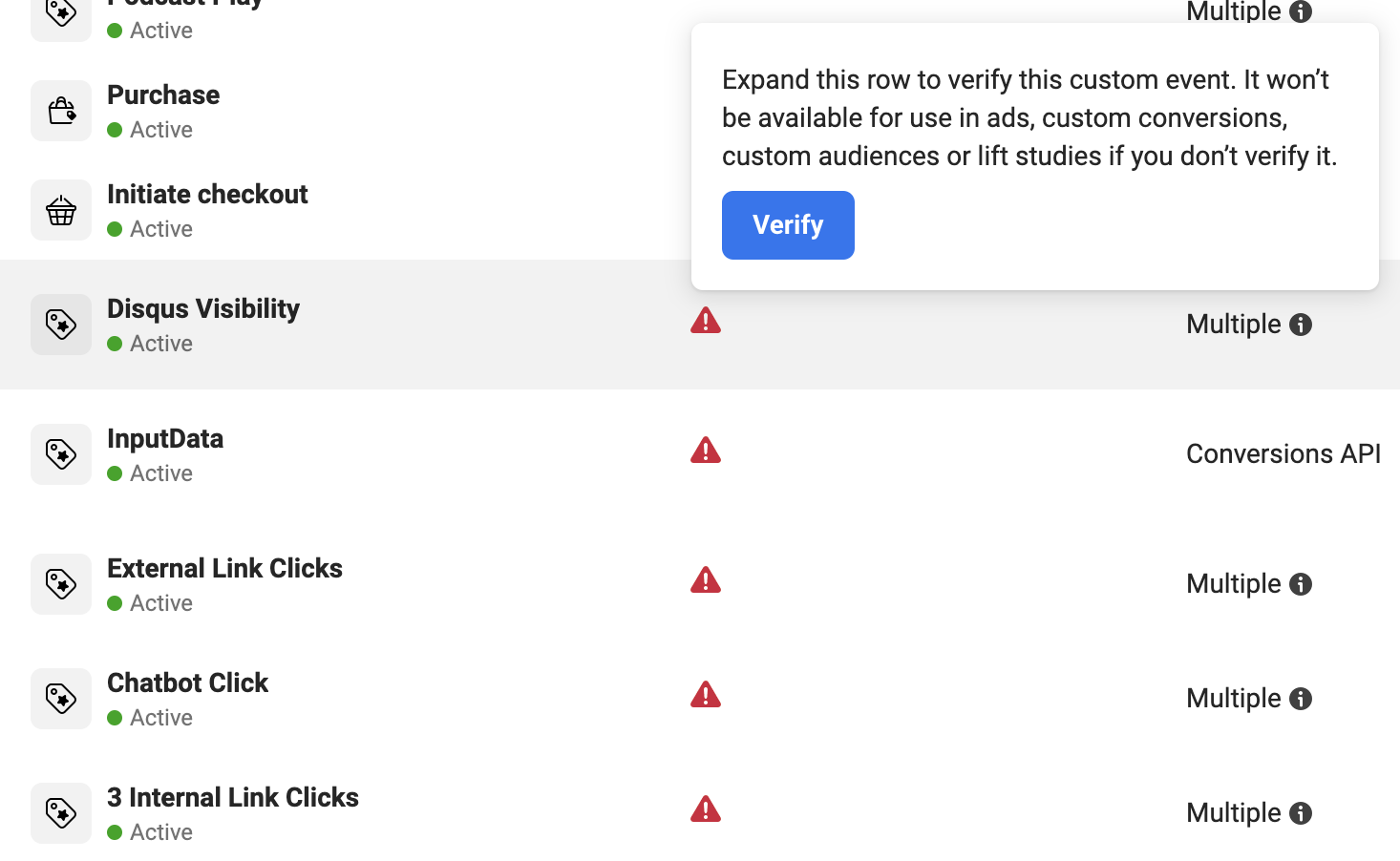The width and height of the screenshot is (1400, 861).
Task: Click the info icon in Disqus Visibility row
Action: pos(1301,325)
